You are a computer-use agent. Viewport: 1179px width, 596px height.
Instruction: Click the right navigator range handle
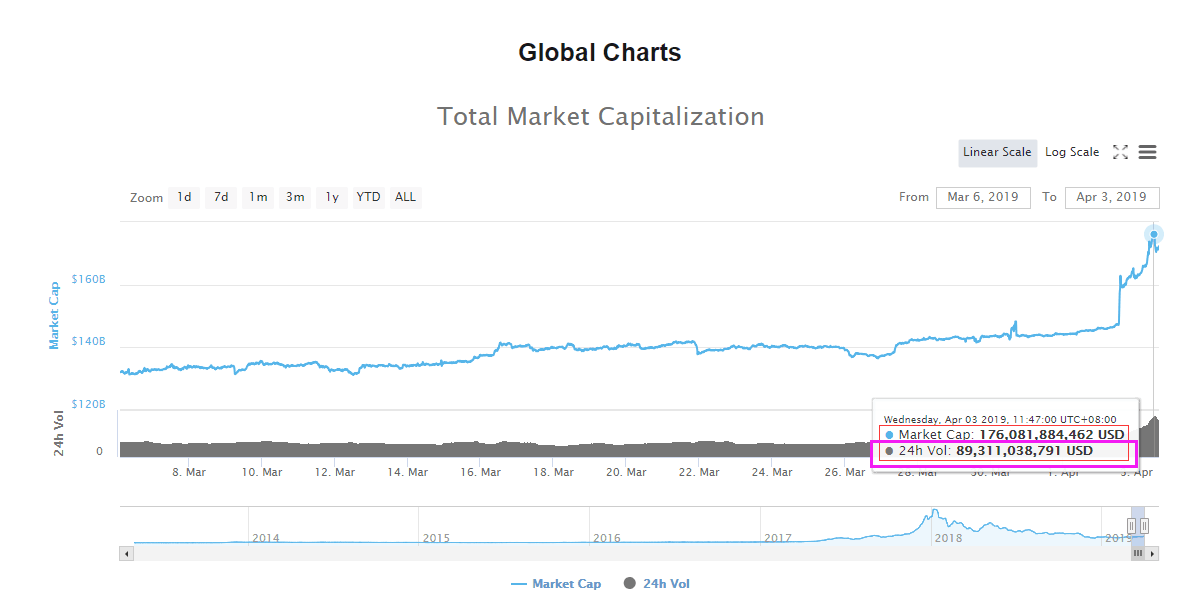pyautogui.click(x=1144, y=525)
